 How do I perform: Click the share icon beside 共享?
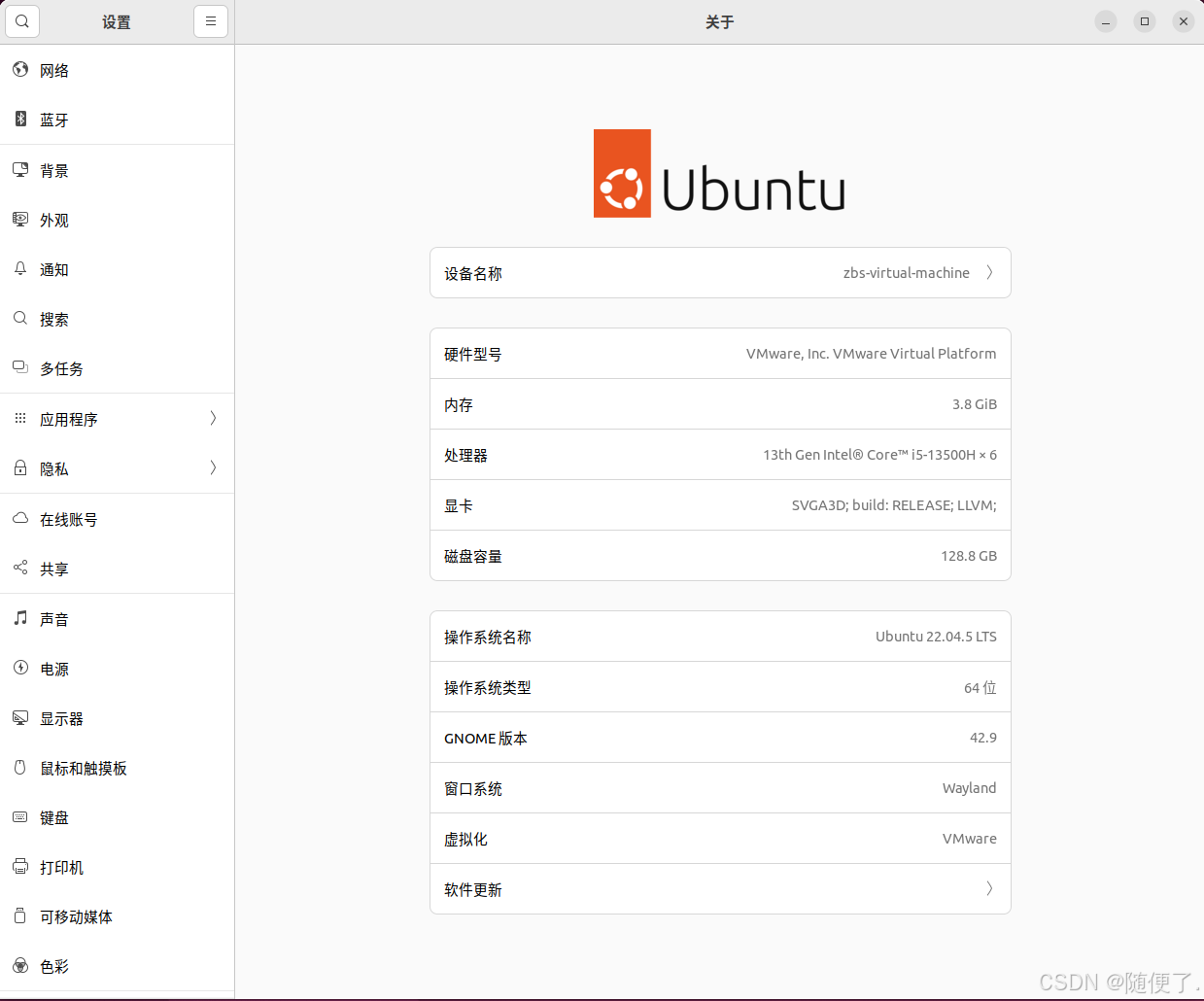tap(20, 568)
